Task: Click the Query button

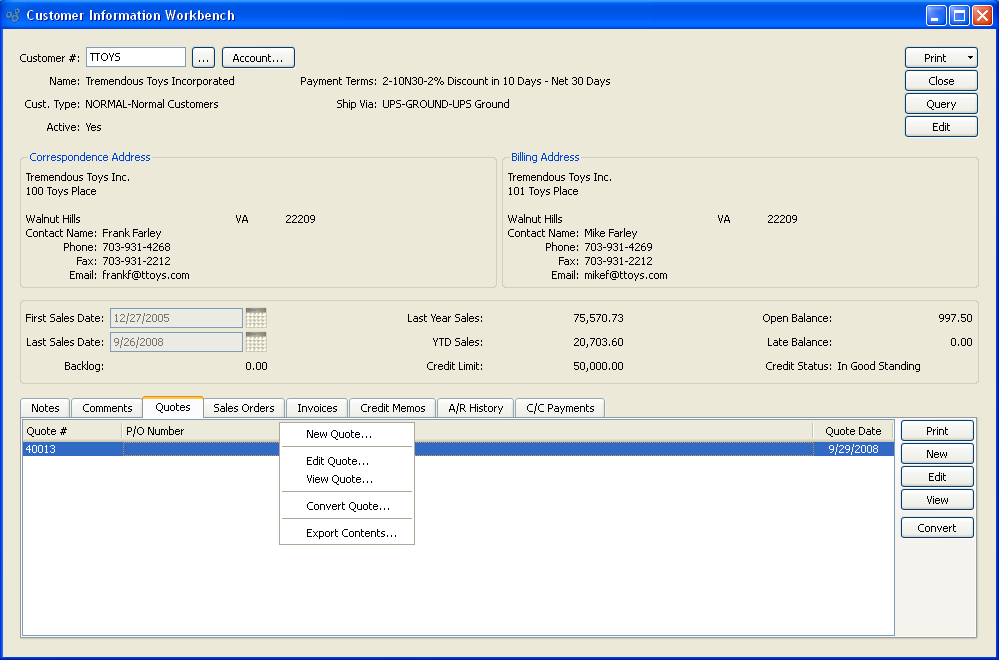Action: tap(940, 104)
